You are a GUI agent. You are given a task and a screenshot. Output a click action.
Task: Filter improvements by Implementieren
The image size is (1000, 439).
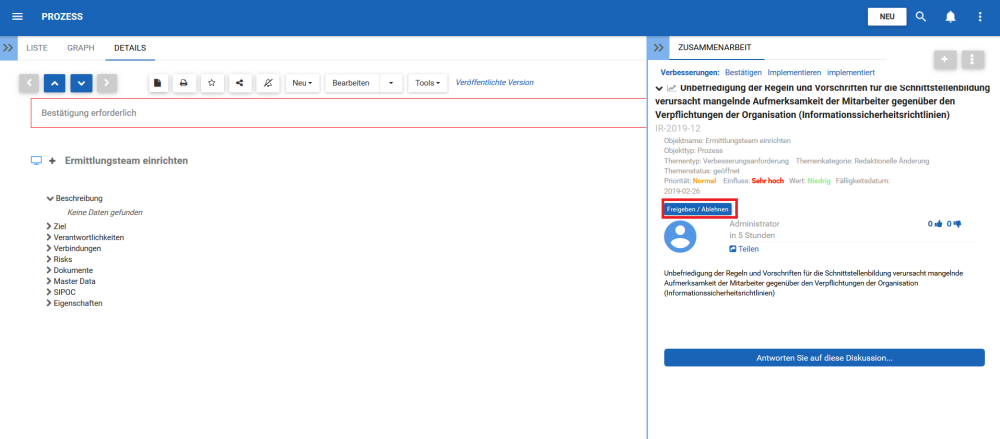click(794, 73)
